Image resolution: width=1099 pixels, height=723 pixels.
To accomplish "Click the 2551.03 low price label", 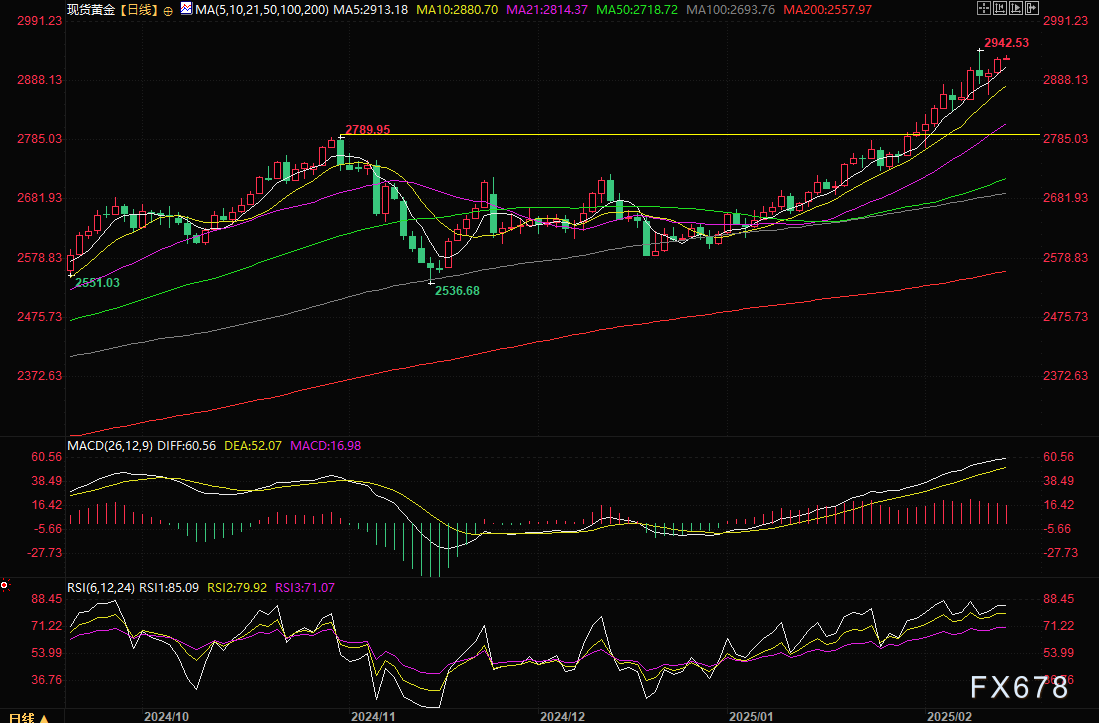I will click(97, 283).
